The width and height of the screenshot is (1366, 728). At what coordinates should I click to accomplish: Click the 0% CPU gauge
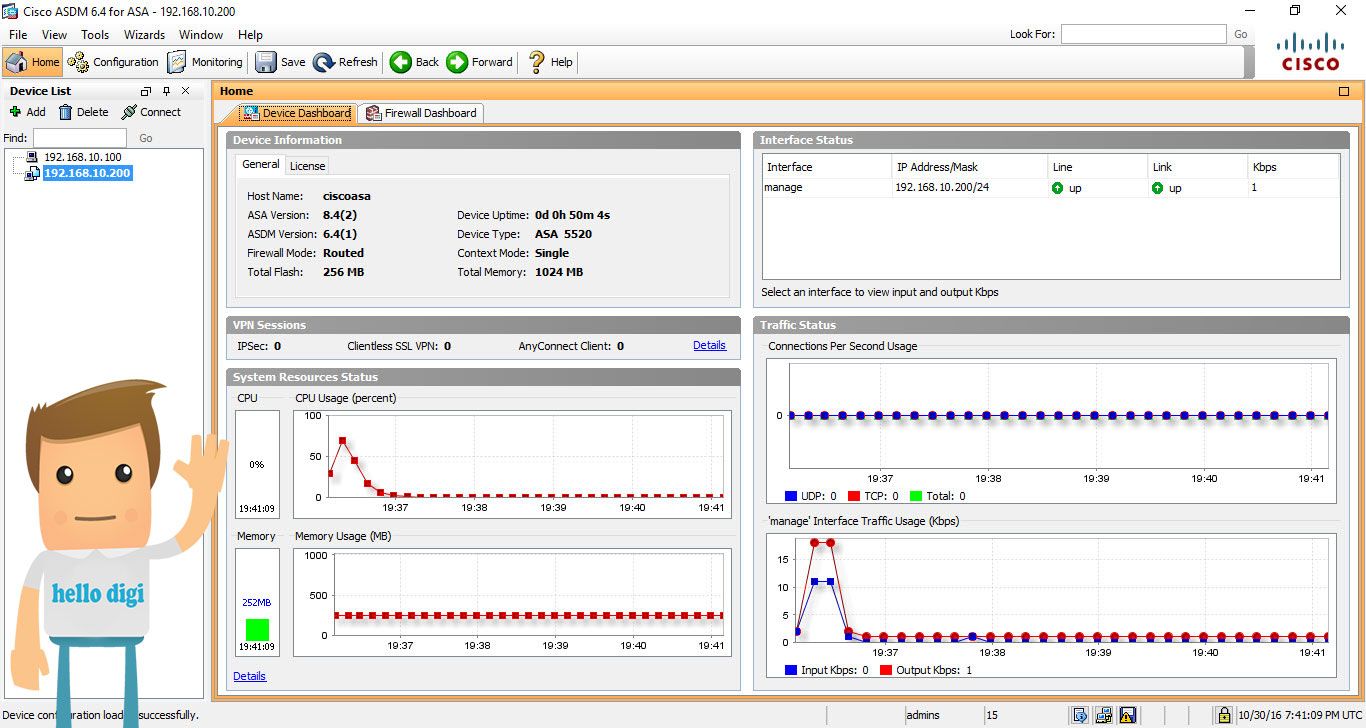click(257, 464)
